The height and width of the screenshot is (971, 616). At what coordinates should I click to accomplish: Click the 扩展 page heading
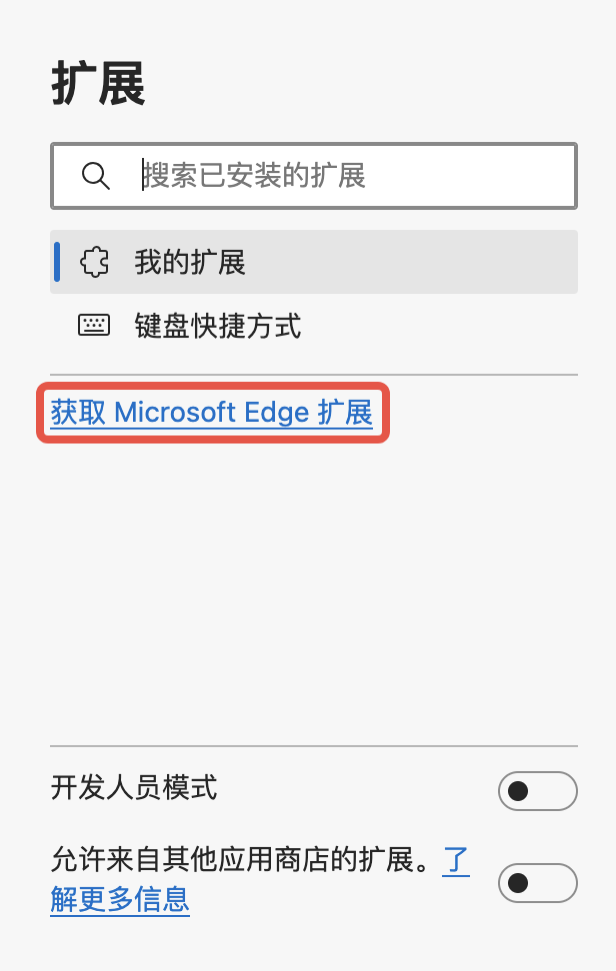[x=99, y=85]
